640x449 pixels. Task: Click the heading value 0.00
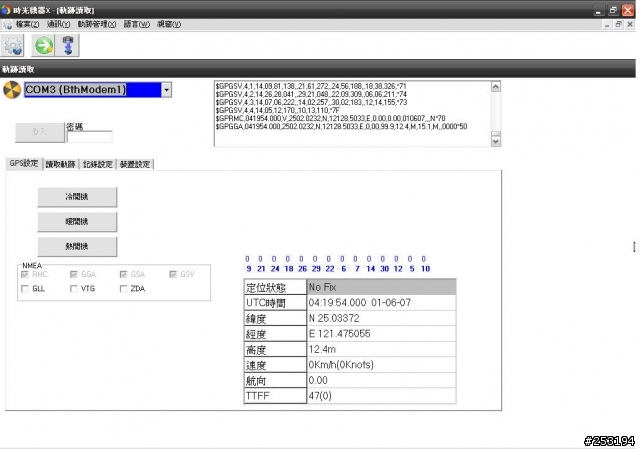(381, 380)
